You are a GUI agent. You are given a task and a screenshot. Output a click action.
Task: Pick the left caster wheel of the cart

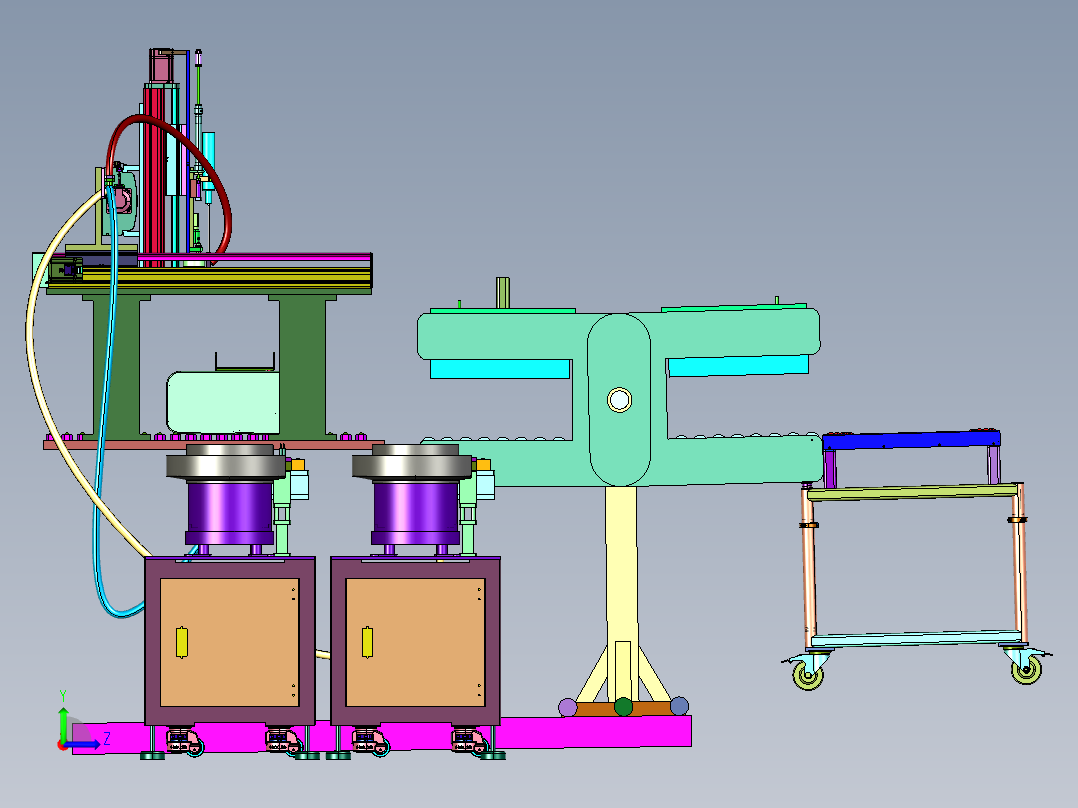(x=808, y=675)
